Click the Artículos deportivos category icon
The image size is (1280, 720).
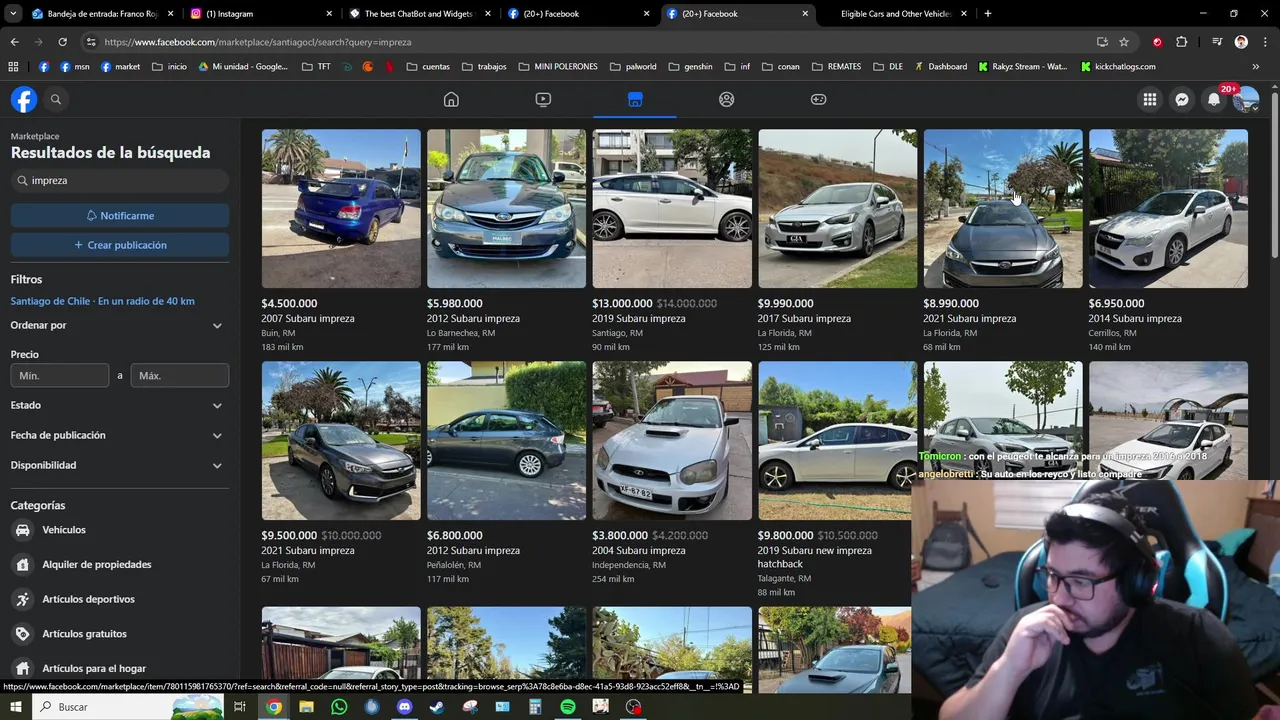point(22,599)
